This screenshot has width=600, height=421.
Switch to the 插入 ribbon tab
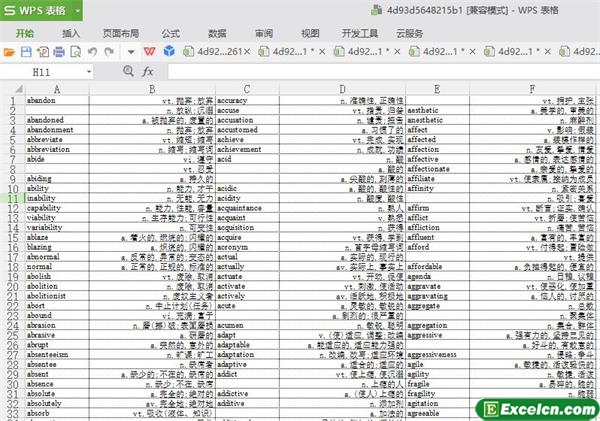[71, 34]
